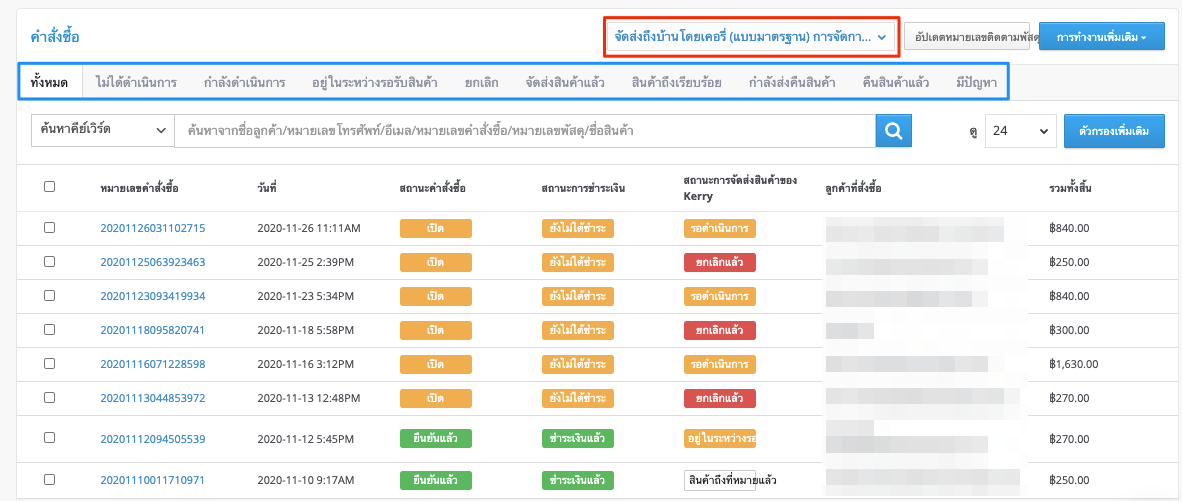Check the box for order 20201125063923463
Viewport: 1182px width, 501px height.
coord(49,261)
